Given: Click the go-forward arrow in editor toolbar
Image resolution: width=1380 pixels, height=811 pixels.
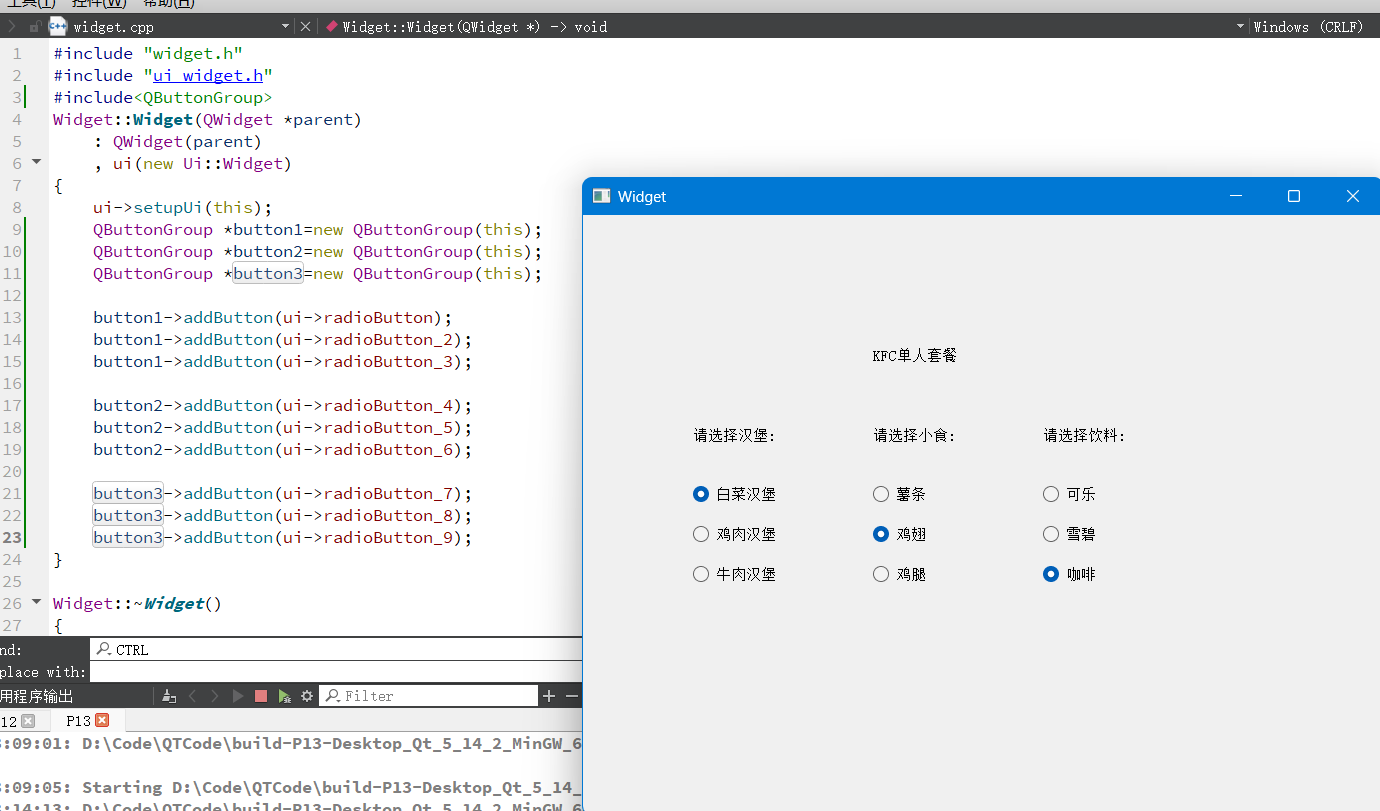Looking at the screenshot, I should (12, 27).
